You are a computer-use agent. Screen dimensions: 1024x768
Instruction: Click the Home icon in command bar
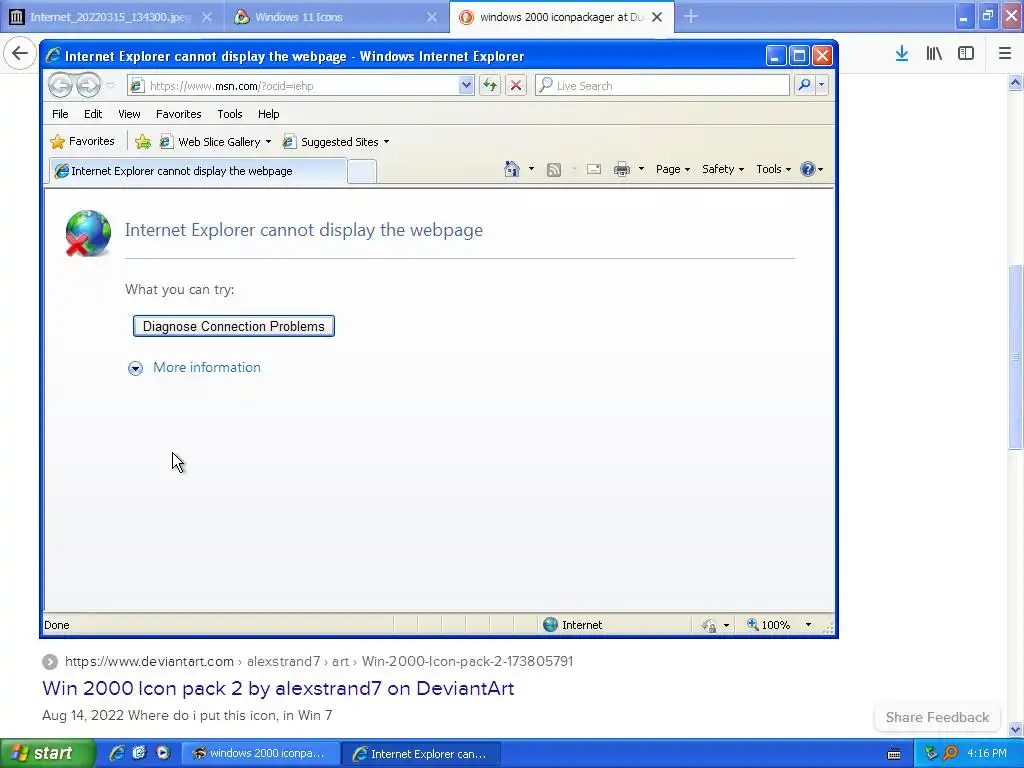(x=511, y=169)
